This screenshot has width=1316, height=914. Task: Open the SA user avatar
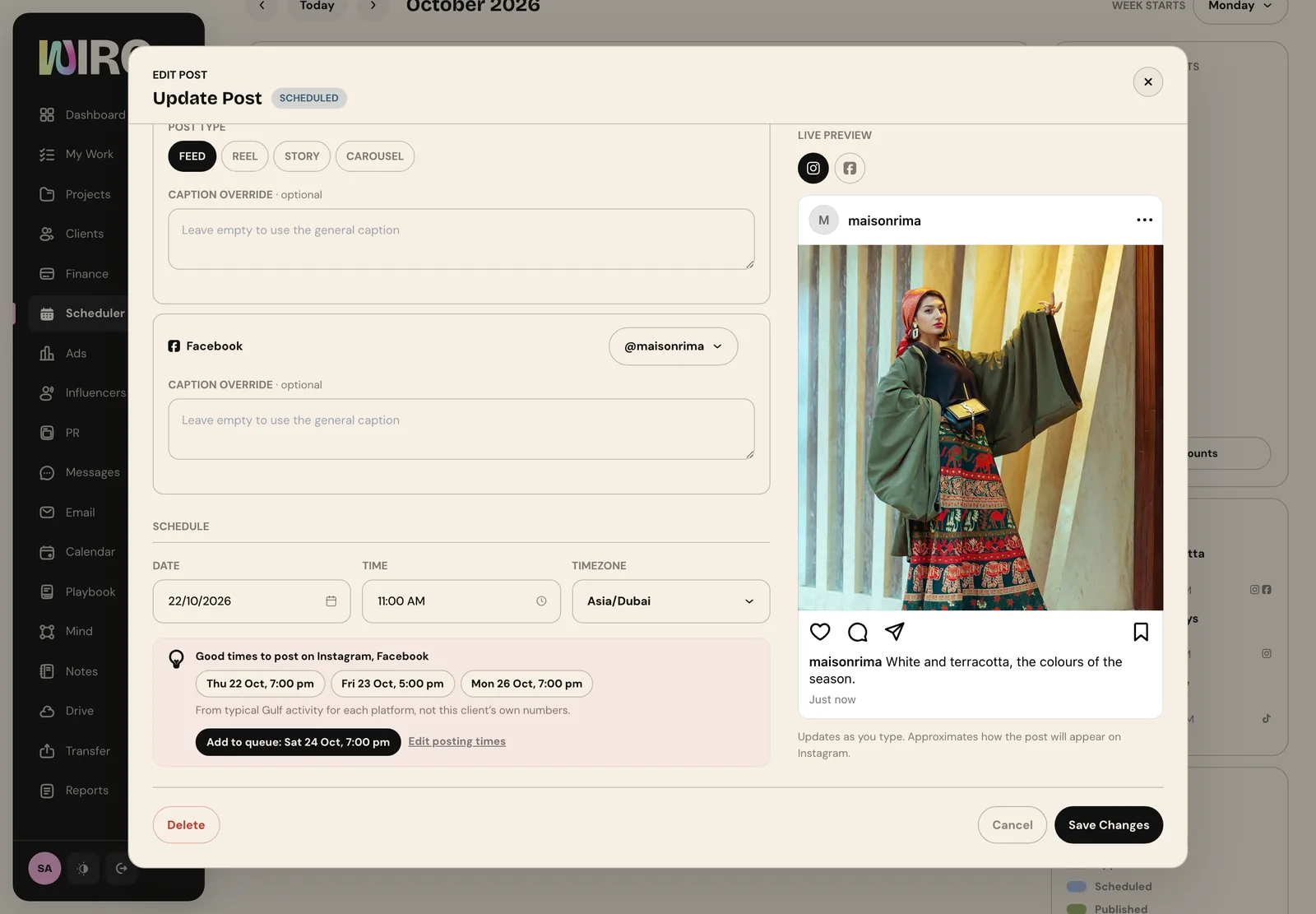(44, 868)
